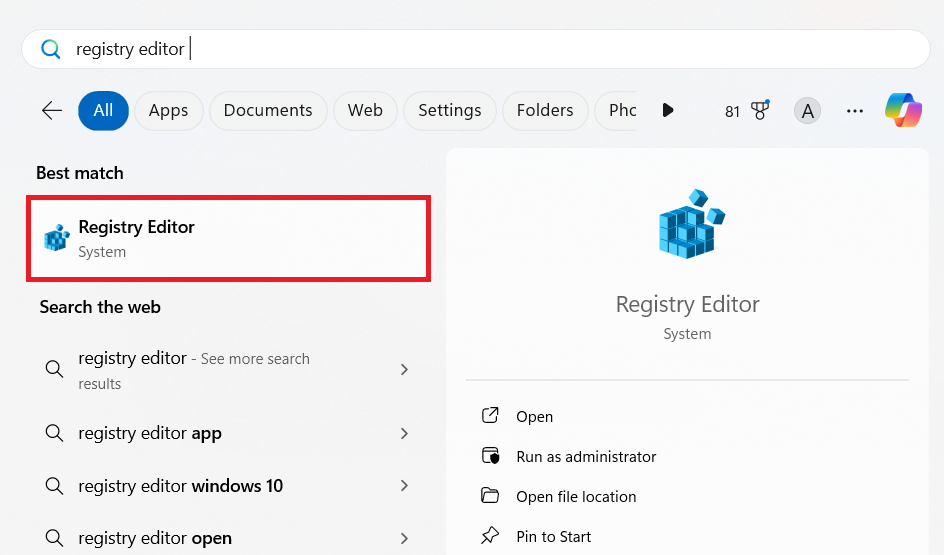Open the account avatar labeled A
This screenshot has width=944, height=555.
807,111
